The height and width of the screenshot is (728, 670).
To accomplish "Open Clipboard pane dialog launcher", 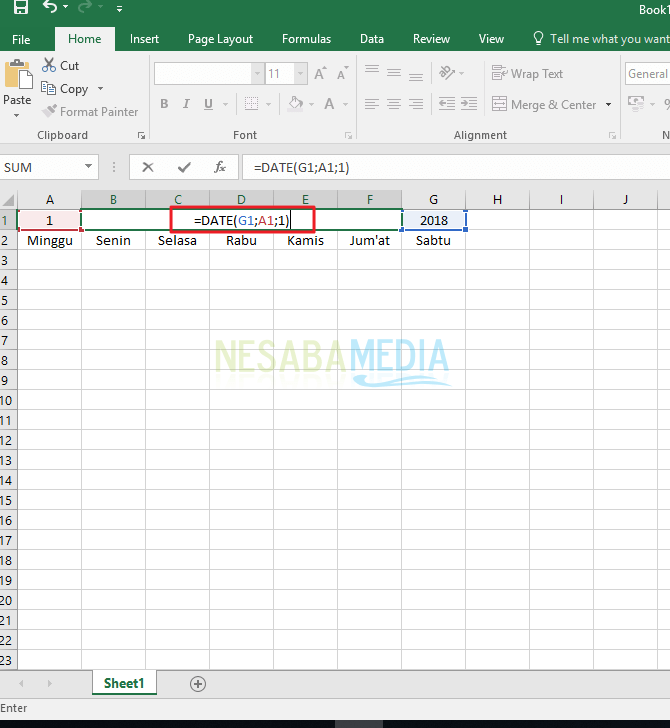I will point(141,136).
